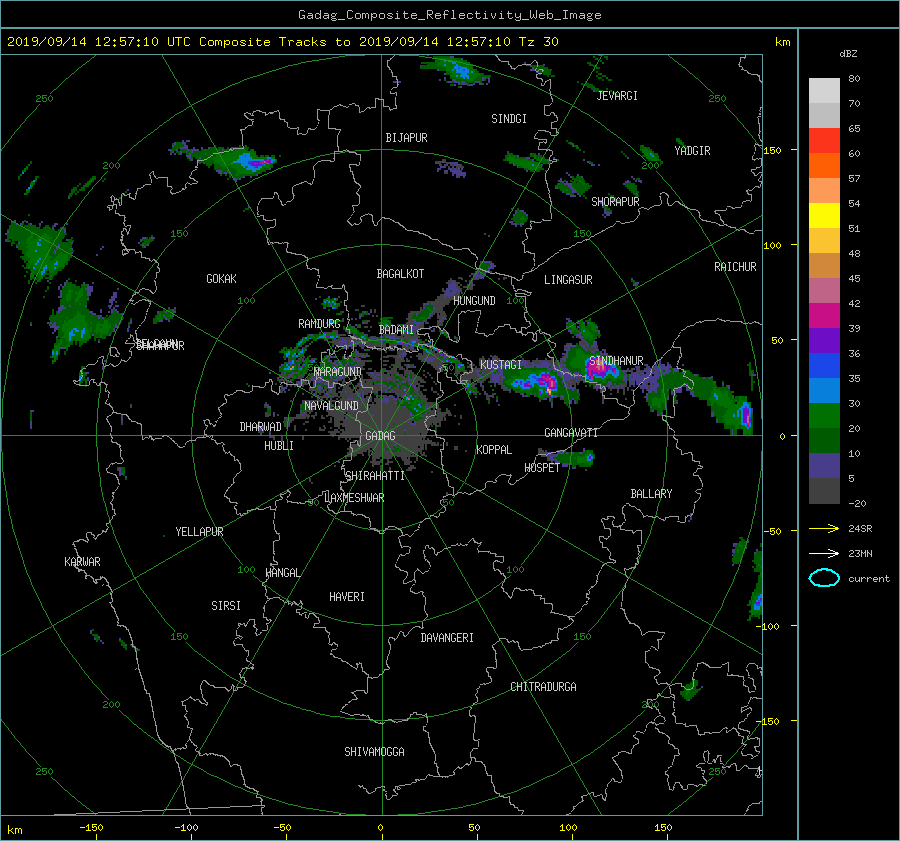Click the KARWAR city label

click(x=82, y=562)
